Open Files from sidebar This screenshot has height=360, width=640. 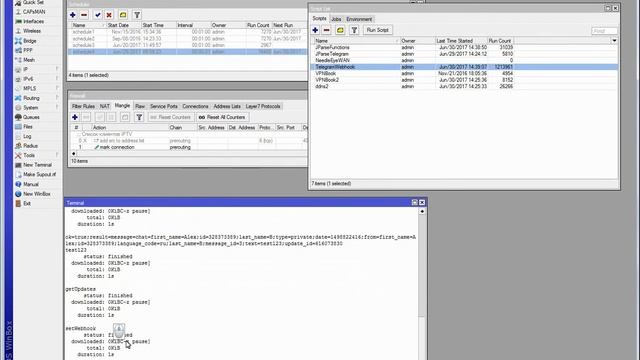[x=28, y=127]
